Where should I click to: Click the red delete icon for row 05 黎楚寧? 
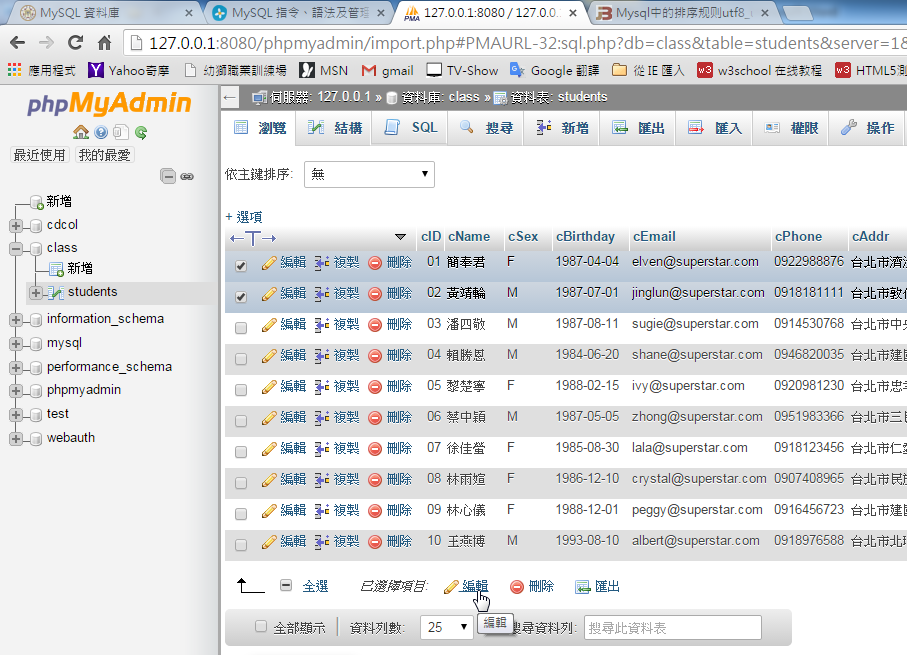tap(375, 387)
